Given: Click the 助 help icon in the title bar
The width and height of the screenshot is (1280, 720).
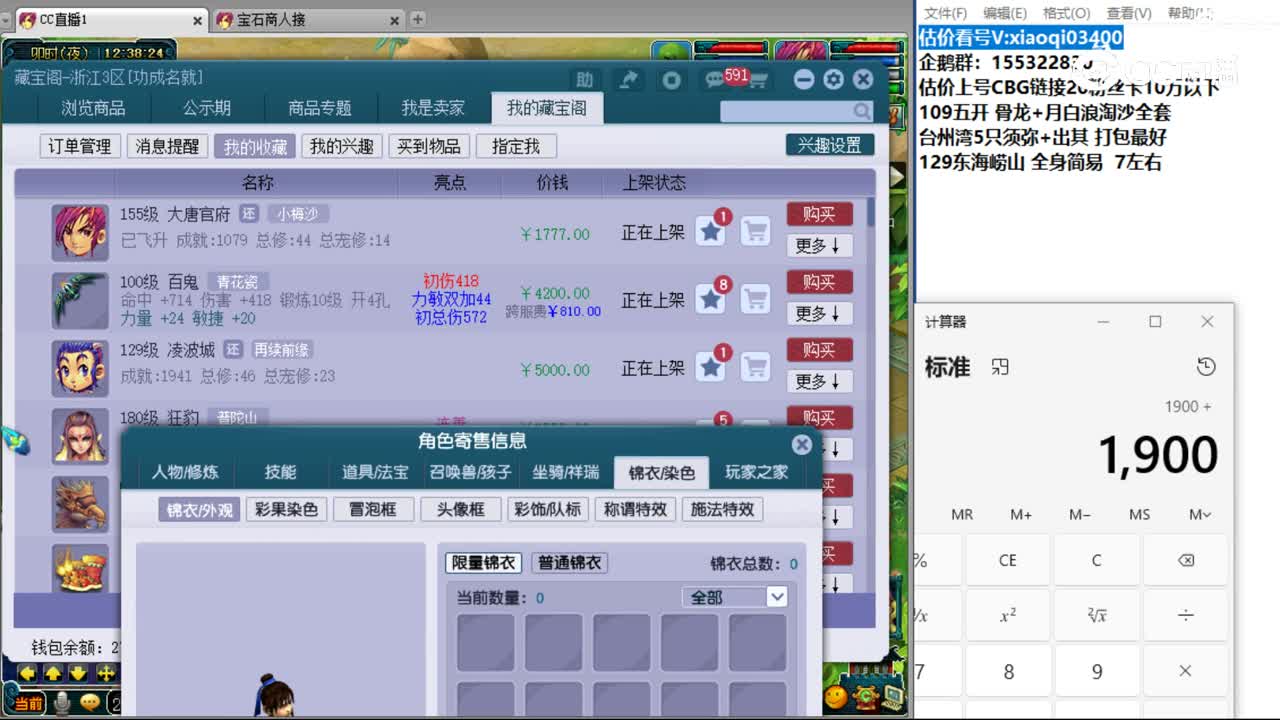Looking at the screenshot, I should click(x=585, y=79).
